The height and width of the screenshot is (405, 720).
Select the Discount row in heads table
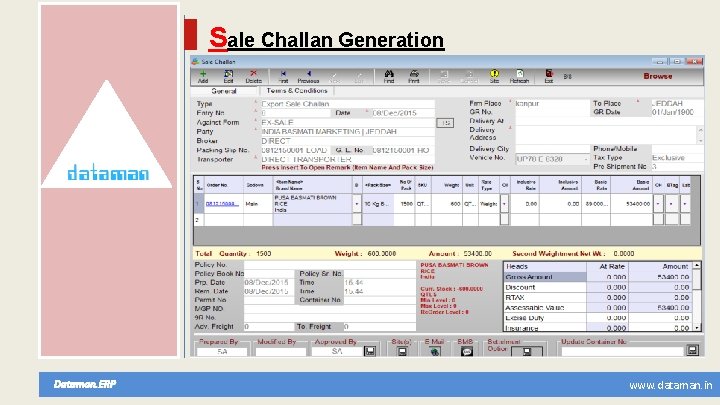click(x=598, y=287)
